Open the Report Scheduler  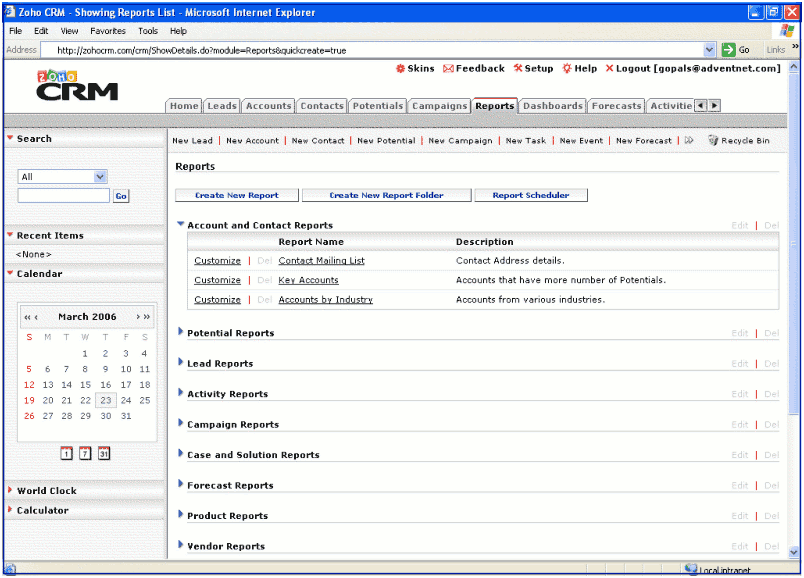(x=531, y=195)
